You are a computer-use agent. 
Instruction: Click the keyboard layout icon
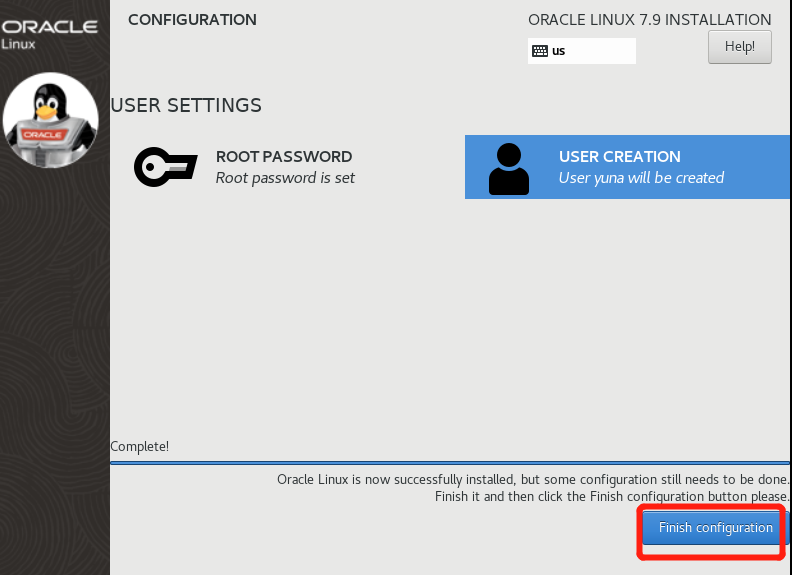[540, 51]
